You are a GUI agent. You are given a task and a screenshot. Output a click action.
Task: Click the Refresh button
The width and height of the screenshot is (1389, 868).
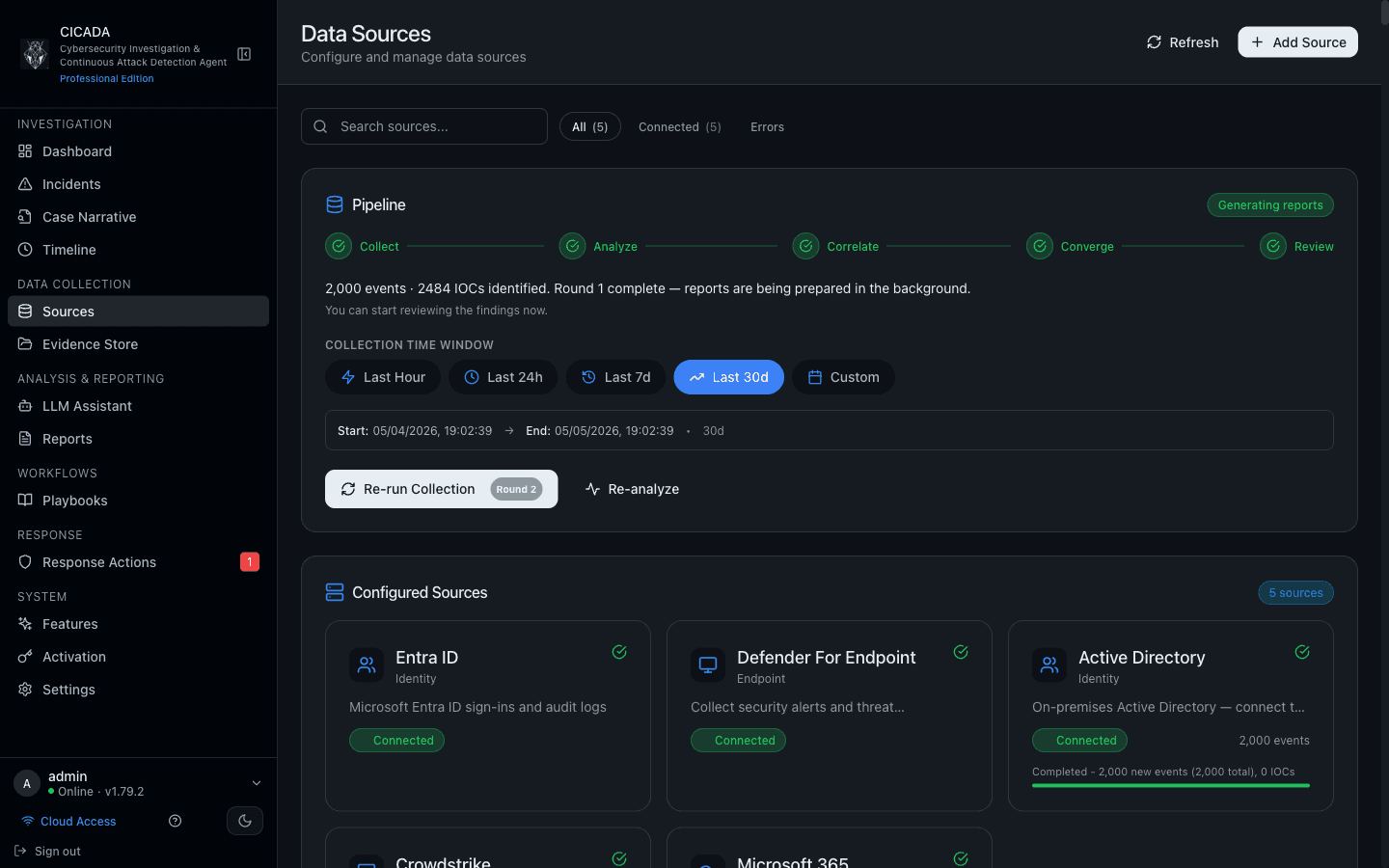pyautogui.click(x=1183, y=42)
